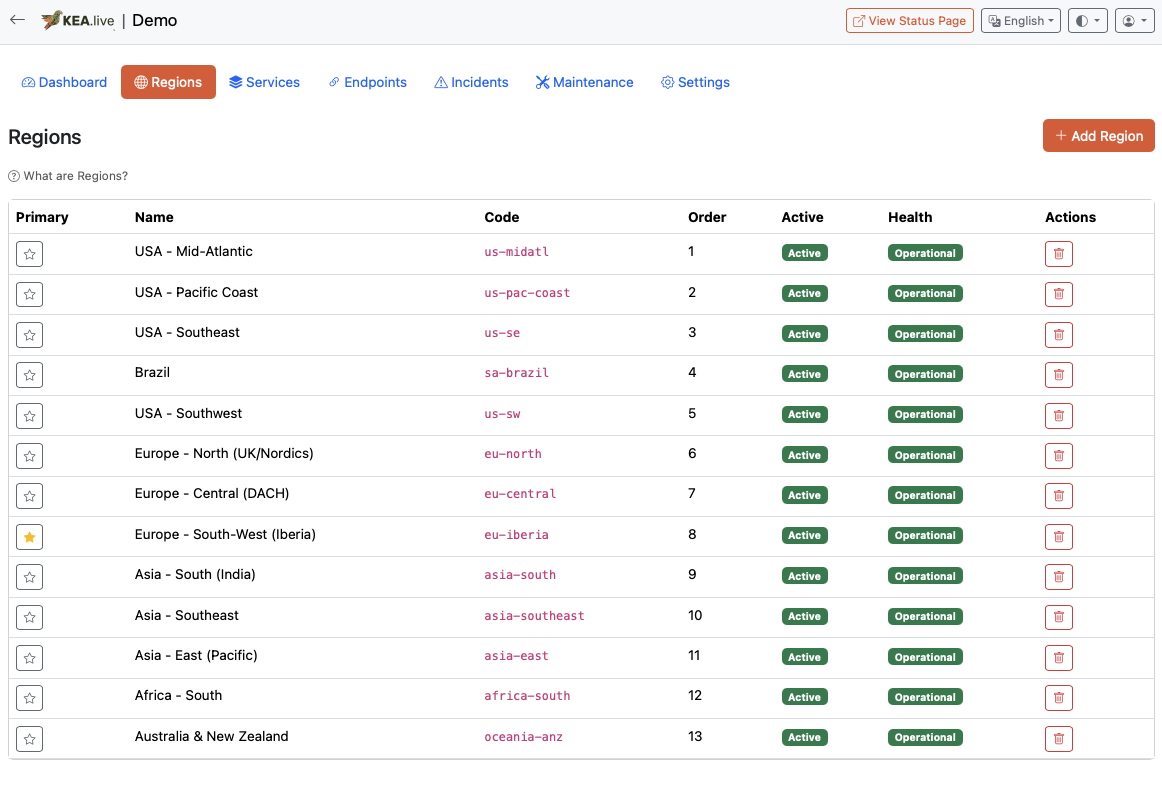Delete the USA - Pacific Coast region
Screen dimensions: 1162x799
pos(1058,294)
